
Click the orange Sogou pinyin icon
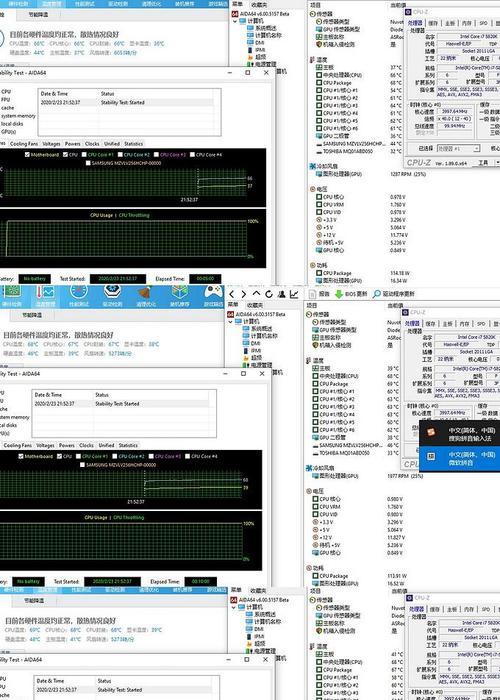coord(431,433)
